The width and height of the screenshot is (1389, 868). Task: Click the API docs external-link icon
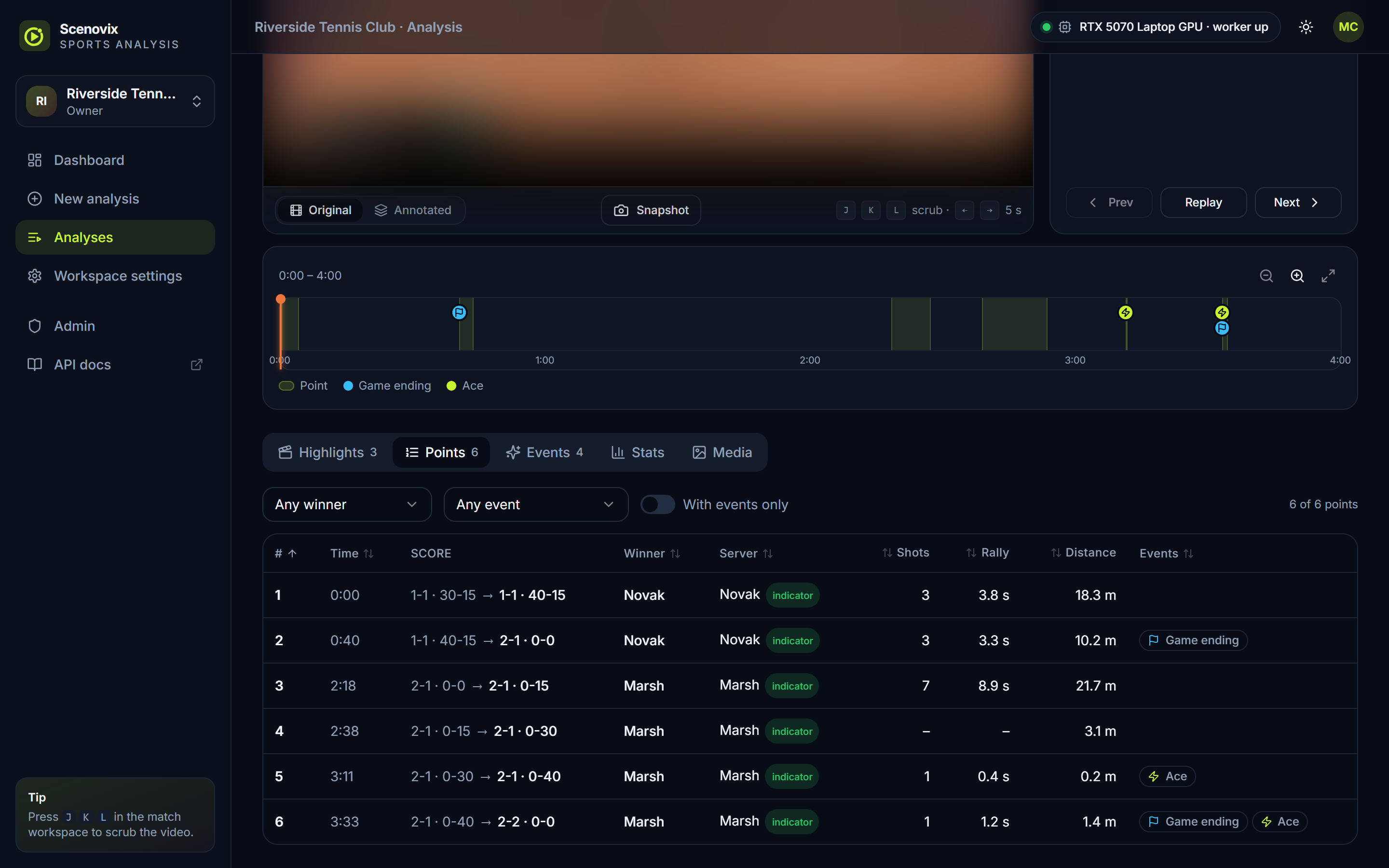point(196,365)
